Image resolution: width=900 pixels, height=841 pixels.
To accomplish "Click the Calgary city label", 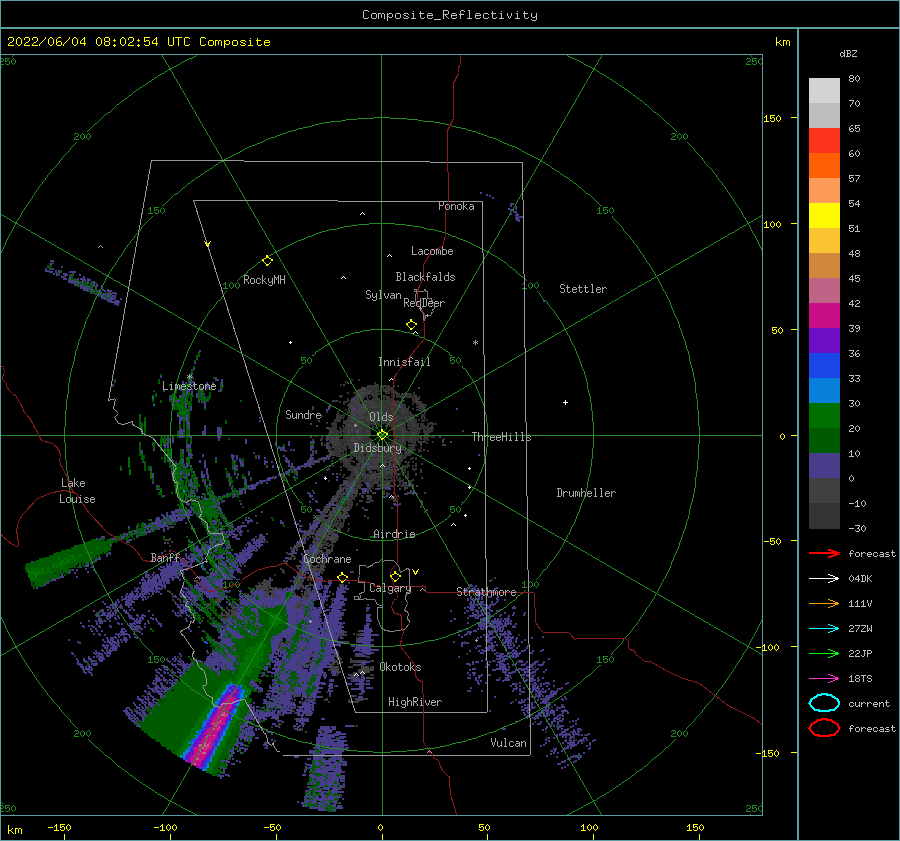I will [390, 588].
